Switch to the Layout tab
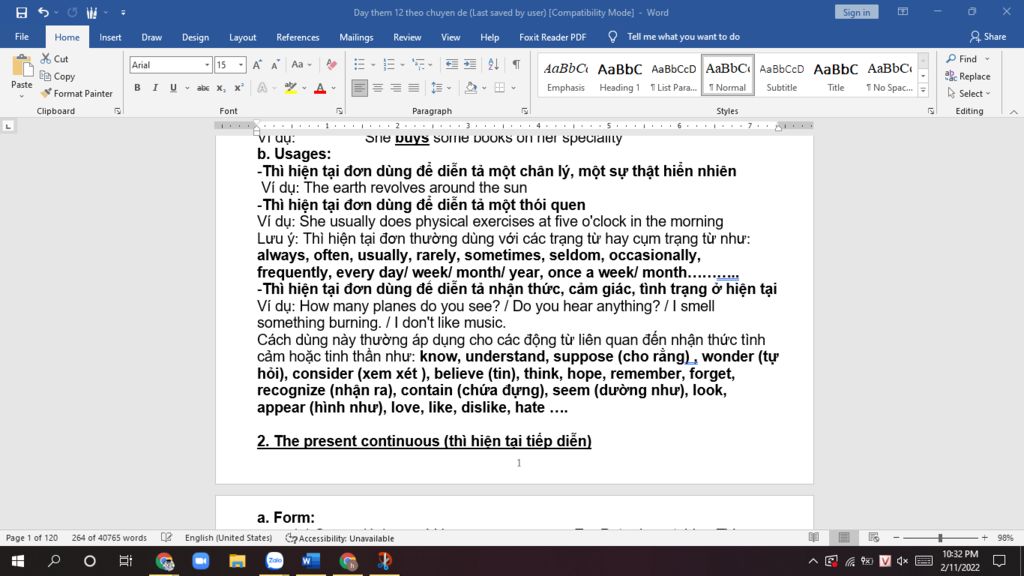Image resolution: width=1024 pixels, height=576 pixels. pyautogui.click(x=242, y=37)
